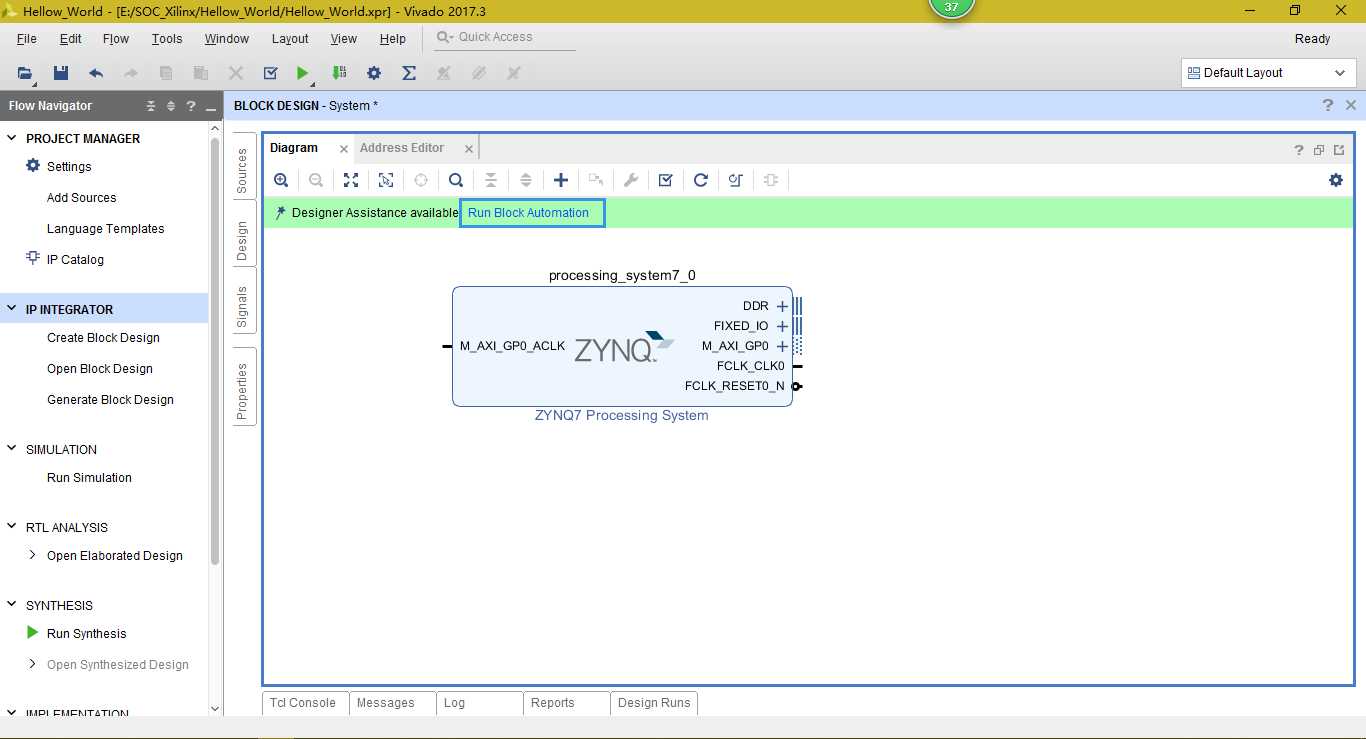Image resolution: width=1366 pixels, height=739 pixels.
Task: Open the File menu
Action: point(27,38)
